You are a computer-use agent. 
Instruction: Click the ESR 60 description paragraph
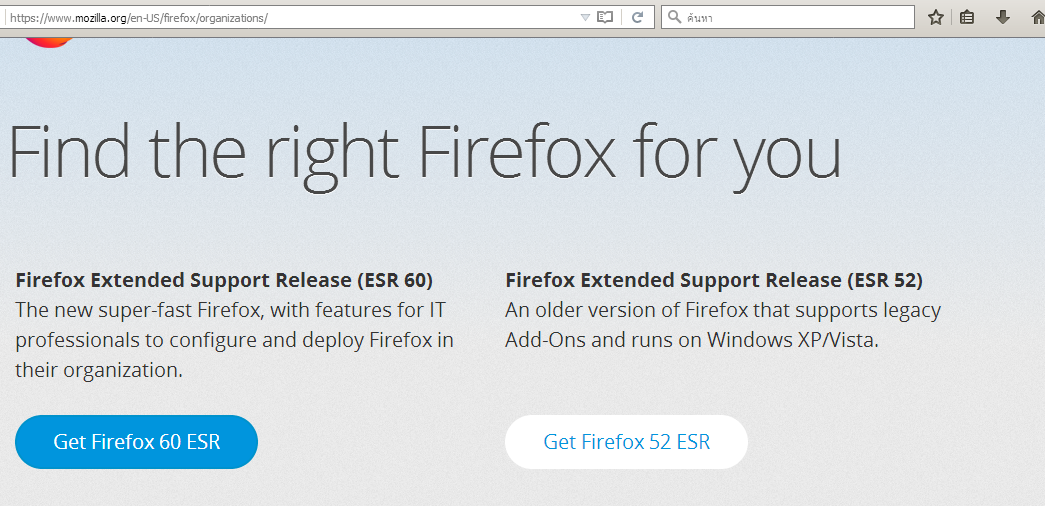[235, 340]
